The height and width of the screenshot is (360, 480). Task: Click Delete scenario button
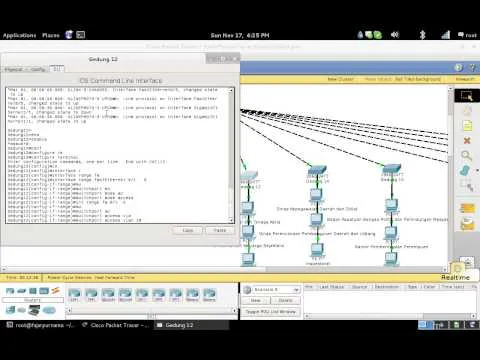click(285, 300)
